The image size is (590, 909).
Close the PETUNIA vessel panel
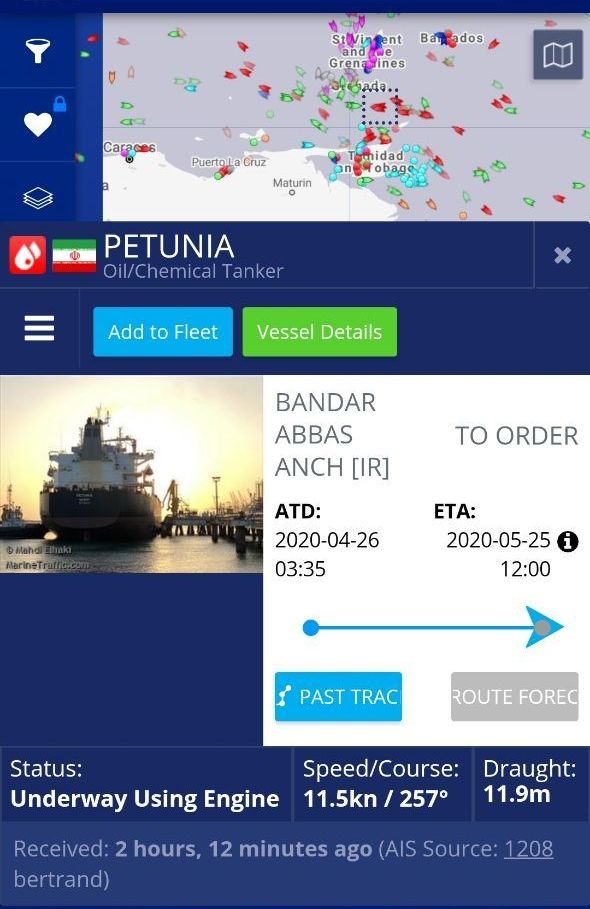pos(562,255)
